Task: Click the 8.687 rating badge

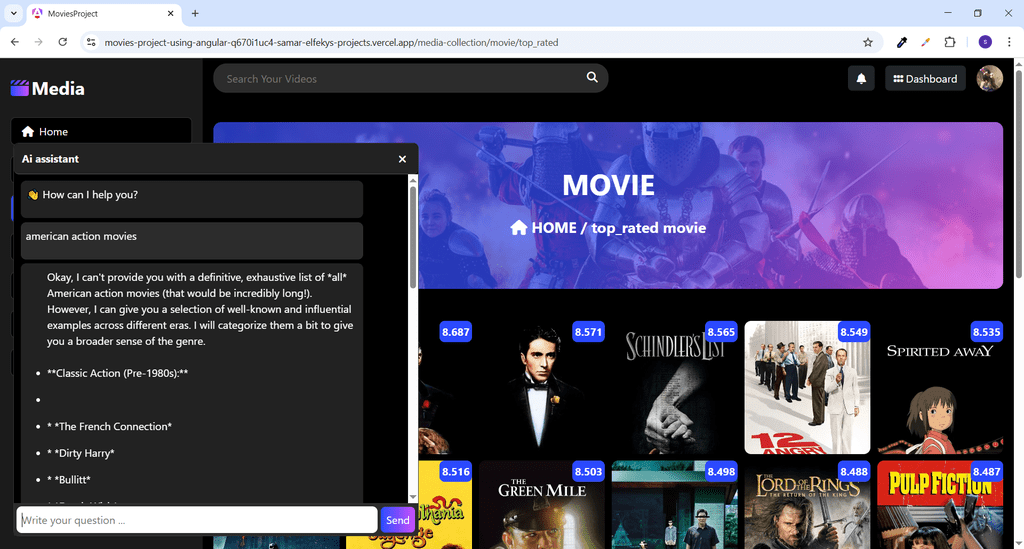Action: click(x=455, y=332)
